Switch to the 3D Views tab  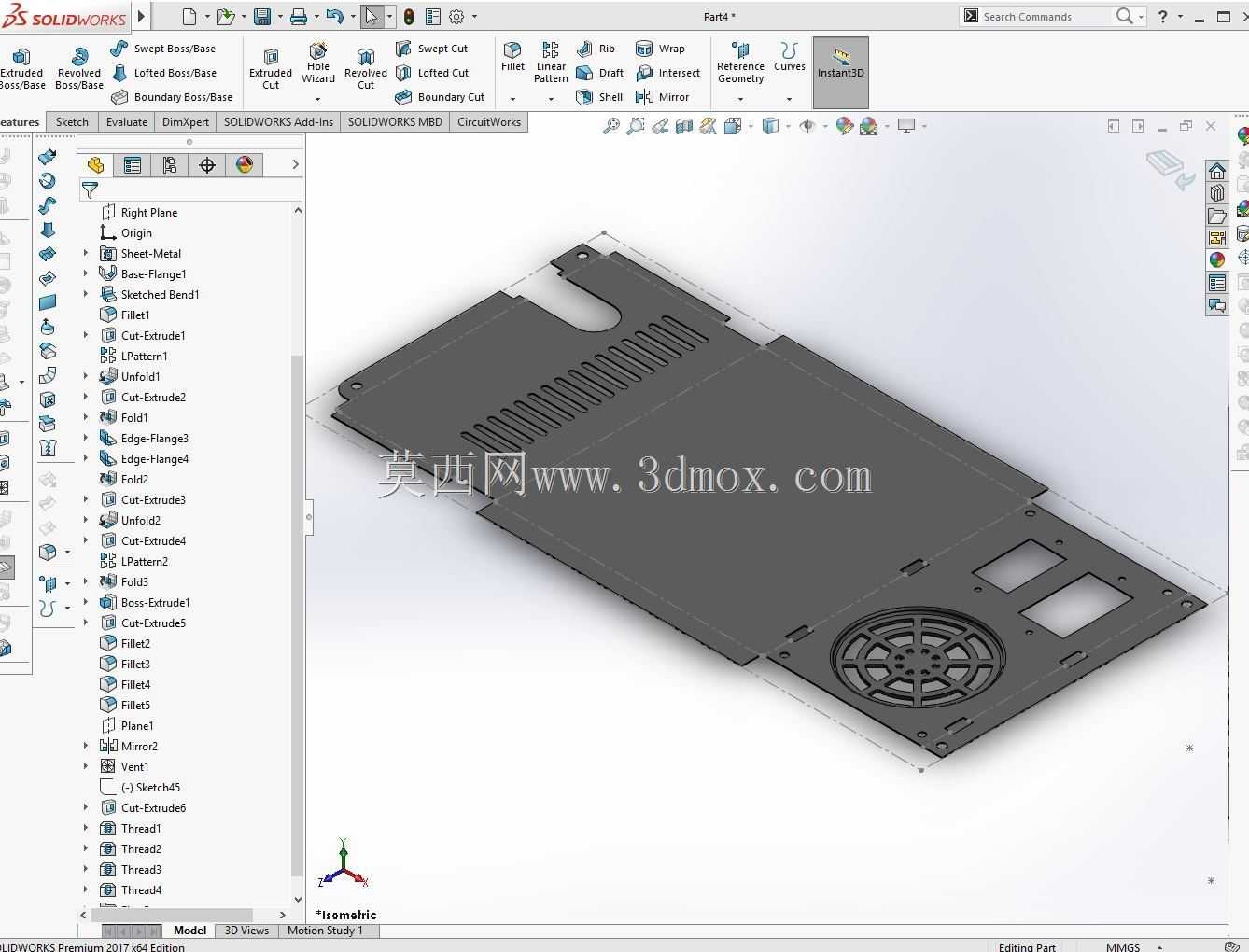(x=246, y=931)
